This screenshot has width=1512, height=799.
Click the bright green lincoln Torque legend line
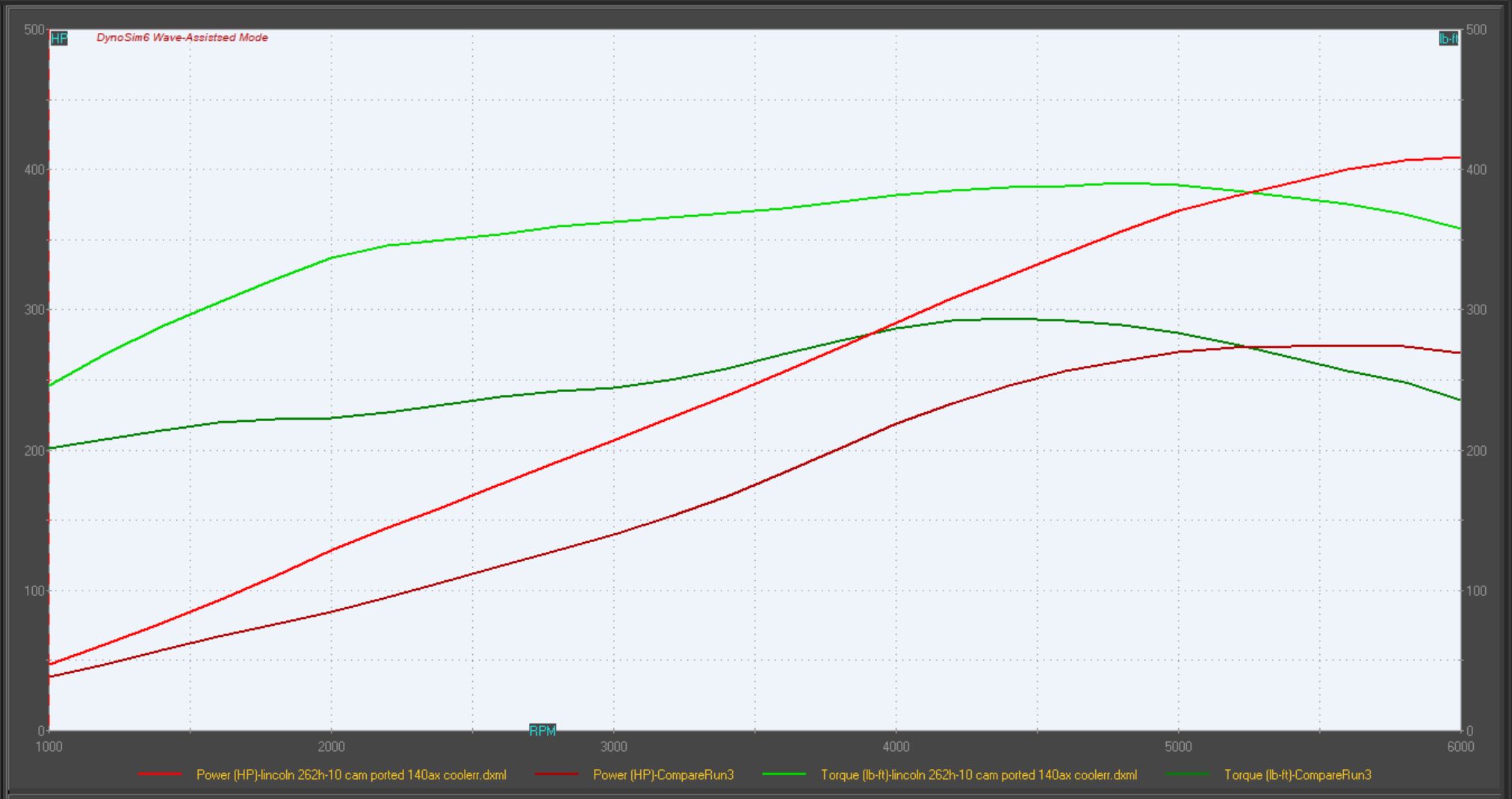click(x=784, y=774)
